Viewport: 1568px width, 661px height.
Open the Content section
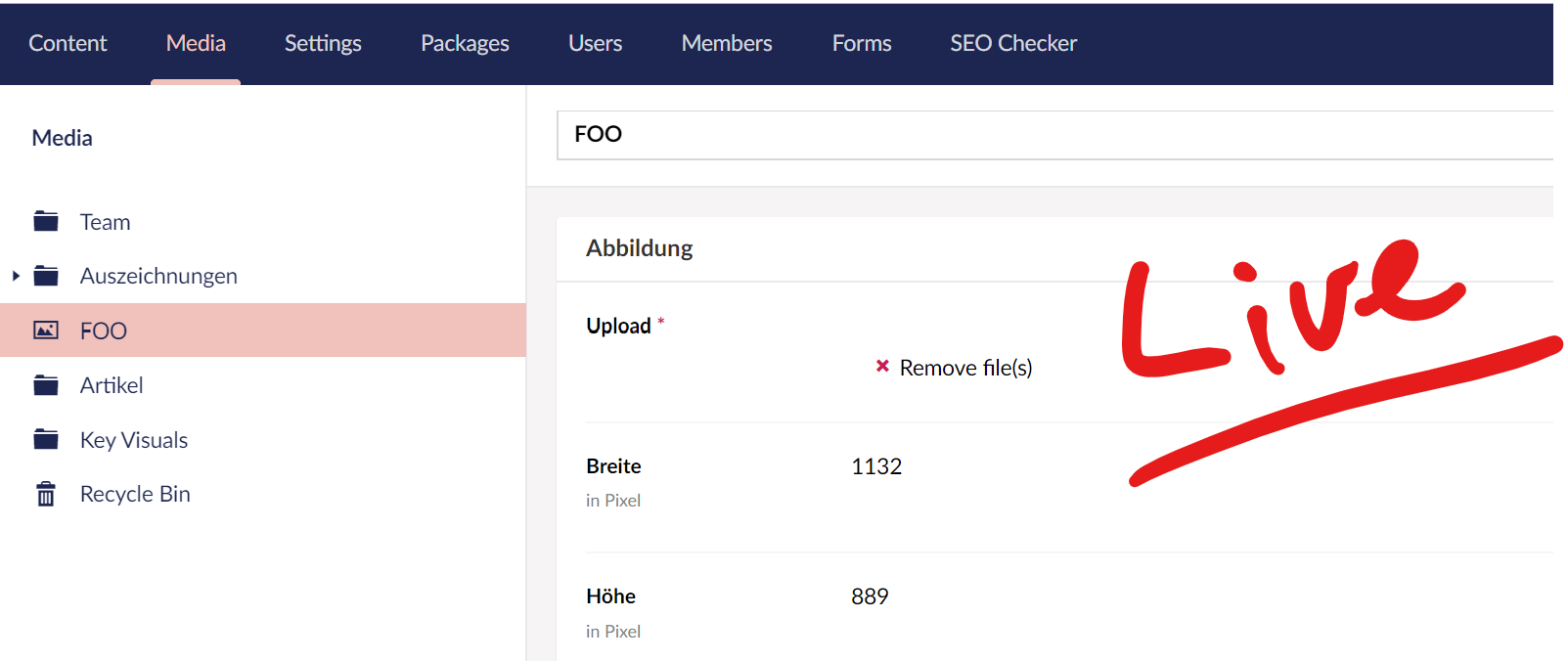pyautogui.click(x=67, y=43)
